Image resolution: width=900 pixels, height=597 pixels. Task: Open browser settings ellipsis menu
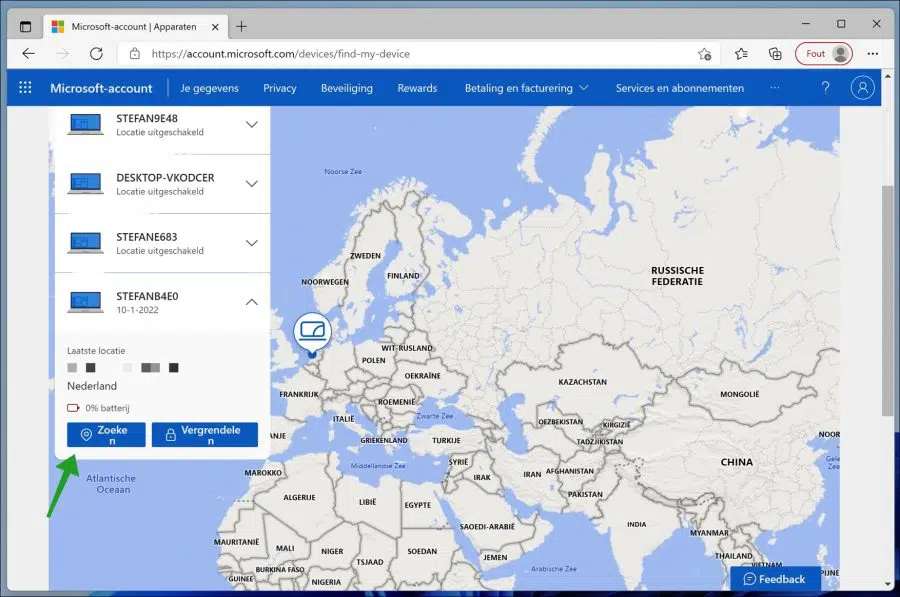(872, 54)
